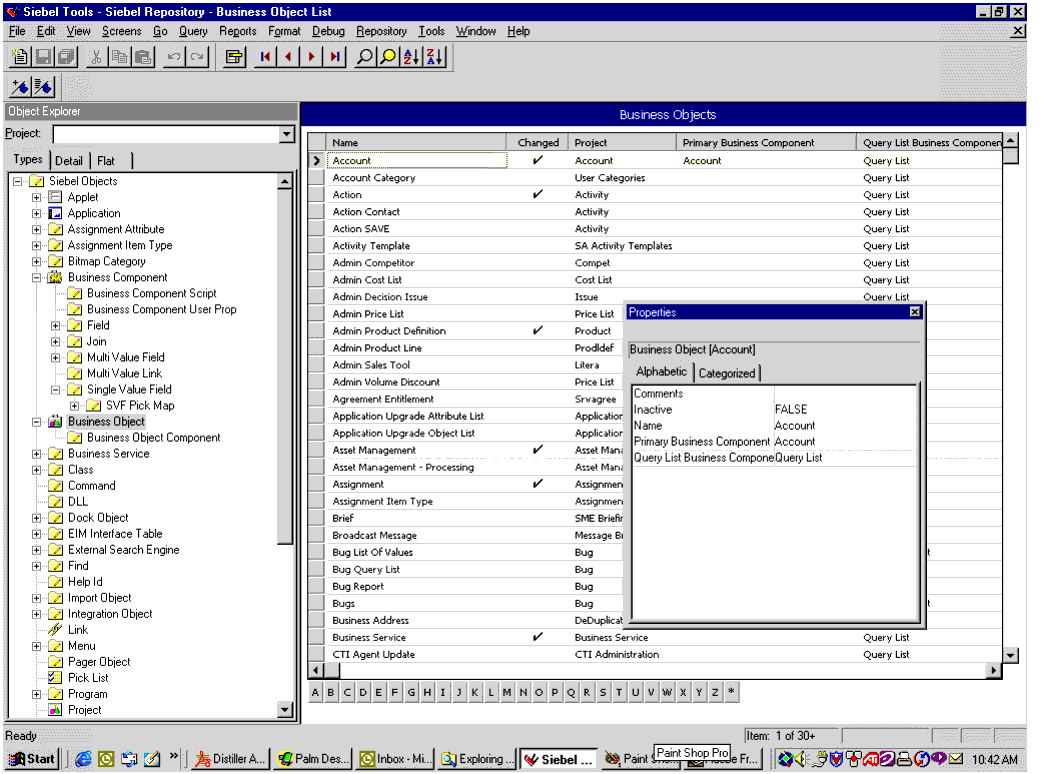This screenshot has width=1058, height=774.
Task: Click the Save All toolbar icon
Action: (x=66, y=57)
